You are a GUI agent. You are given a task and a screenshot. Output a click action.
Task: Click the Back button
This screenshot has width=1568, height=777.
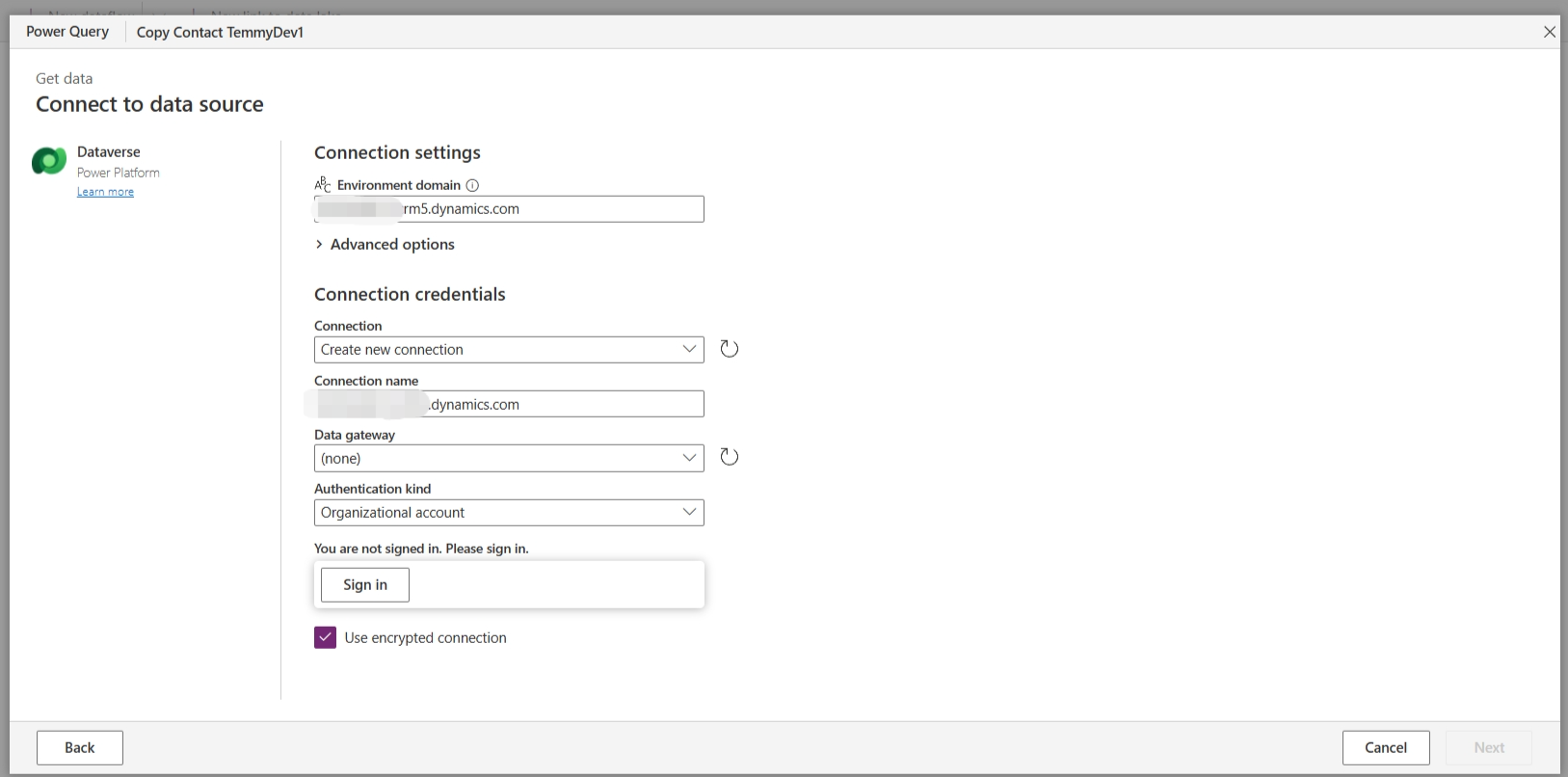coord(80,747)
